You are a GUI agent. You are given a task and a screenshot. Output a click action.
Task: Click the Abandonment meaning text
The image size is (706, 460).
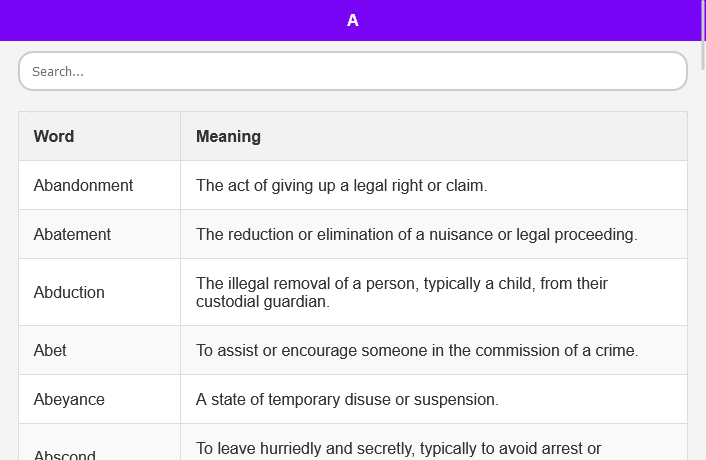tap(341, 185)
